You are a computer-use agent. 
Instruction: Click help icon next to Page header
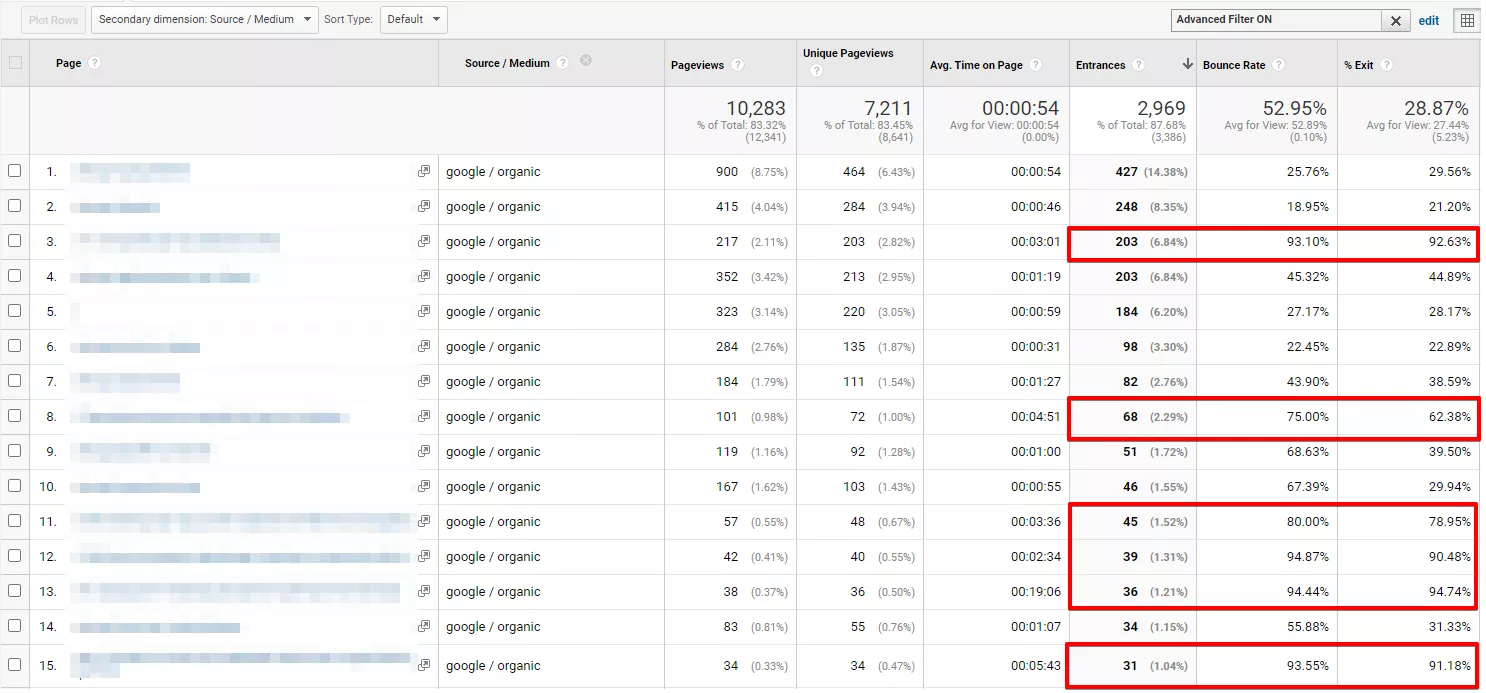pyautogui.click(x=95, y=63)
